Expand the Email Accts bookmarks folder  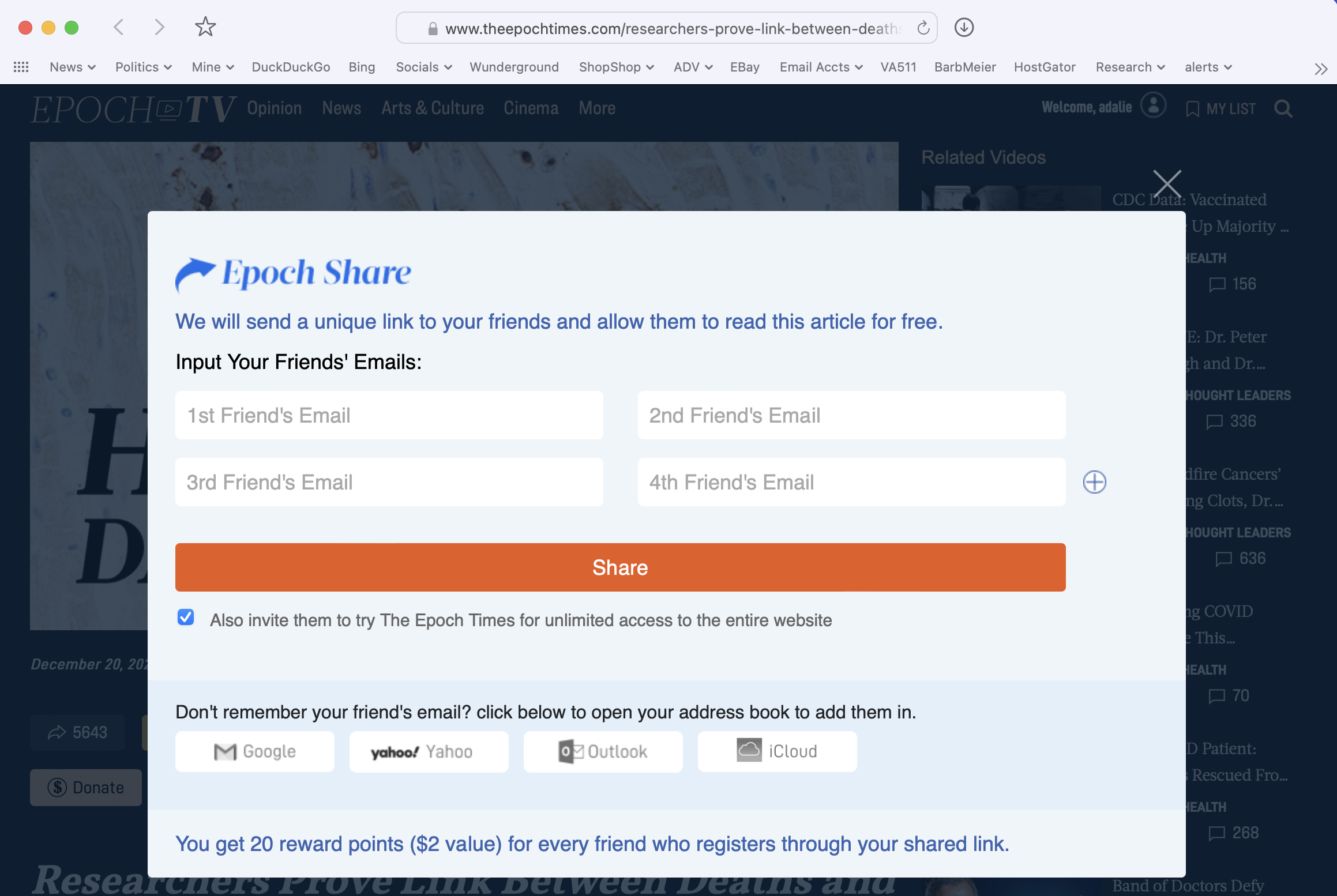[x=821, y=67]
